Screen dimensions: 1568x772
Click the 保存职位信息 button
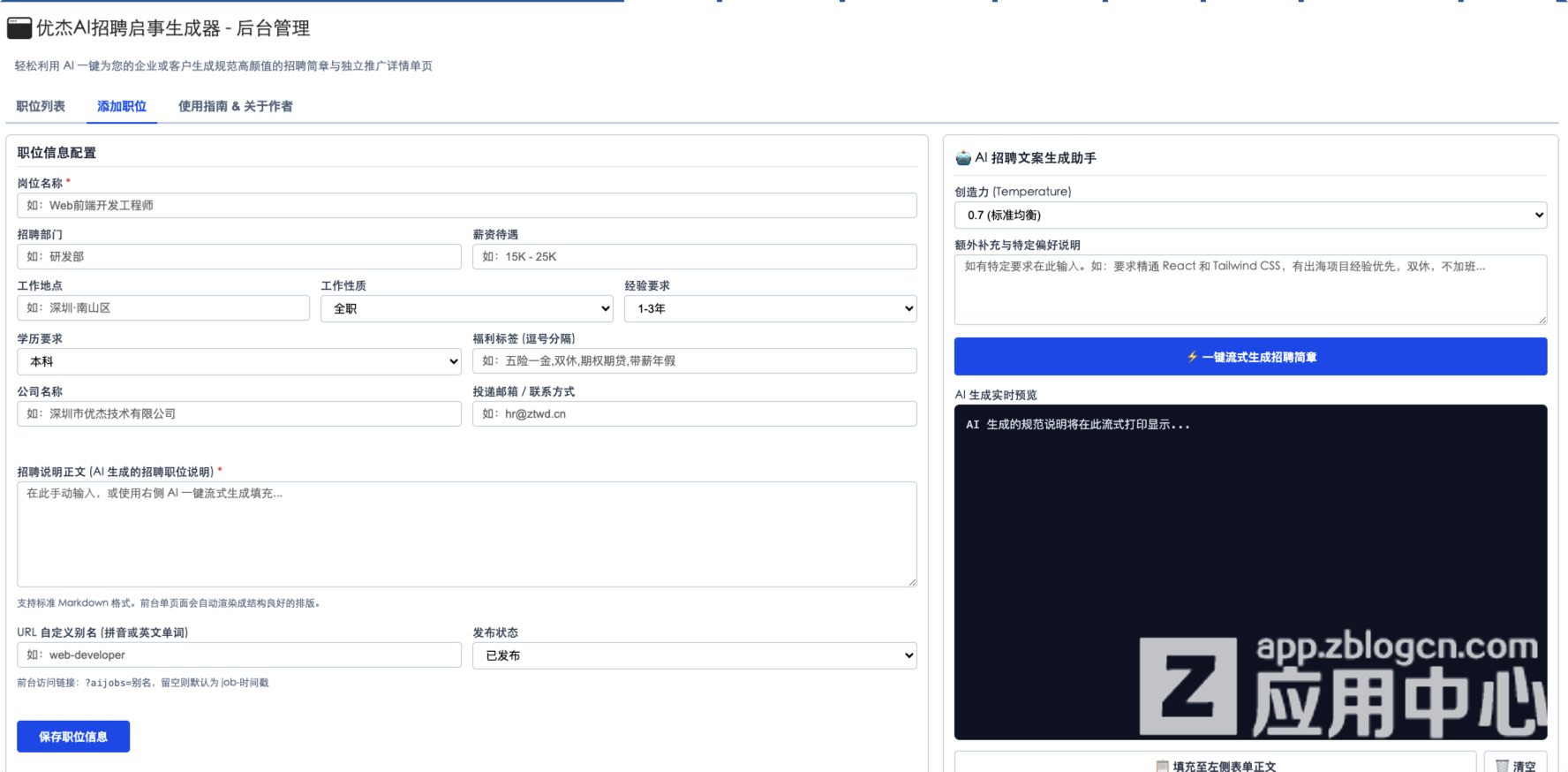point(73,737)
